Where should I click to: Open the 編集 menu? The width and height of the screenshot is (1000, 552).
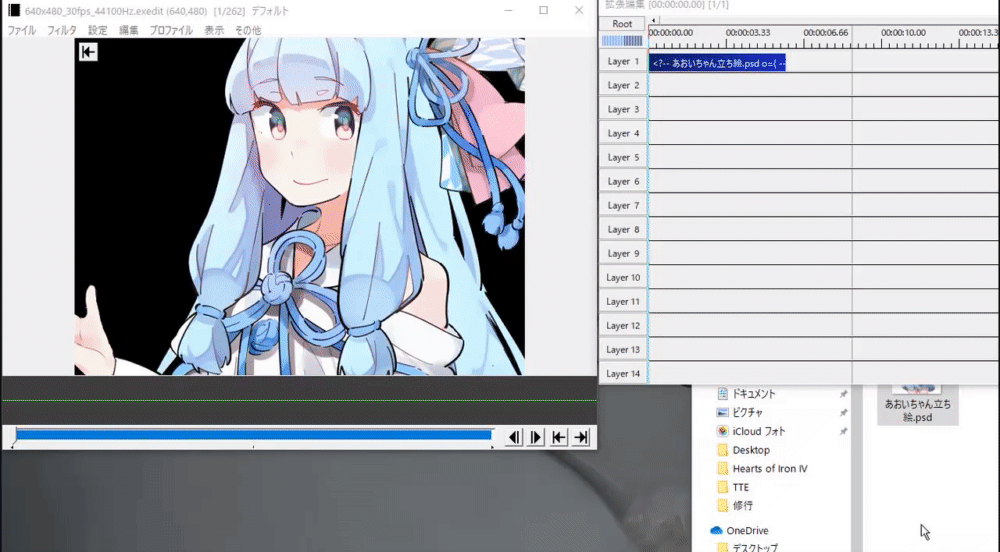point(128,30)
